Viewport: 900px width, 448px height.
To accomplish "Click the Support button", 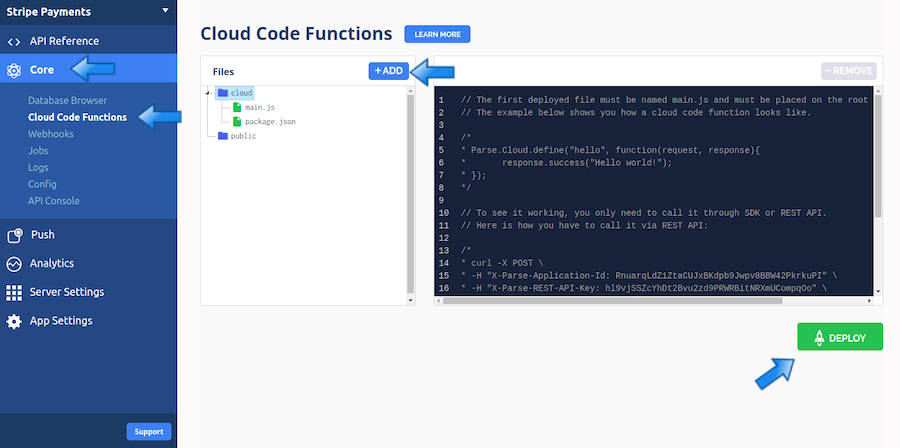I will pyautogui.click(x=149, y=432).
